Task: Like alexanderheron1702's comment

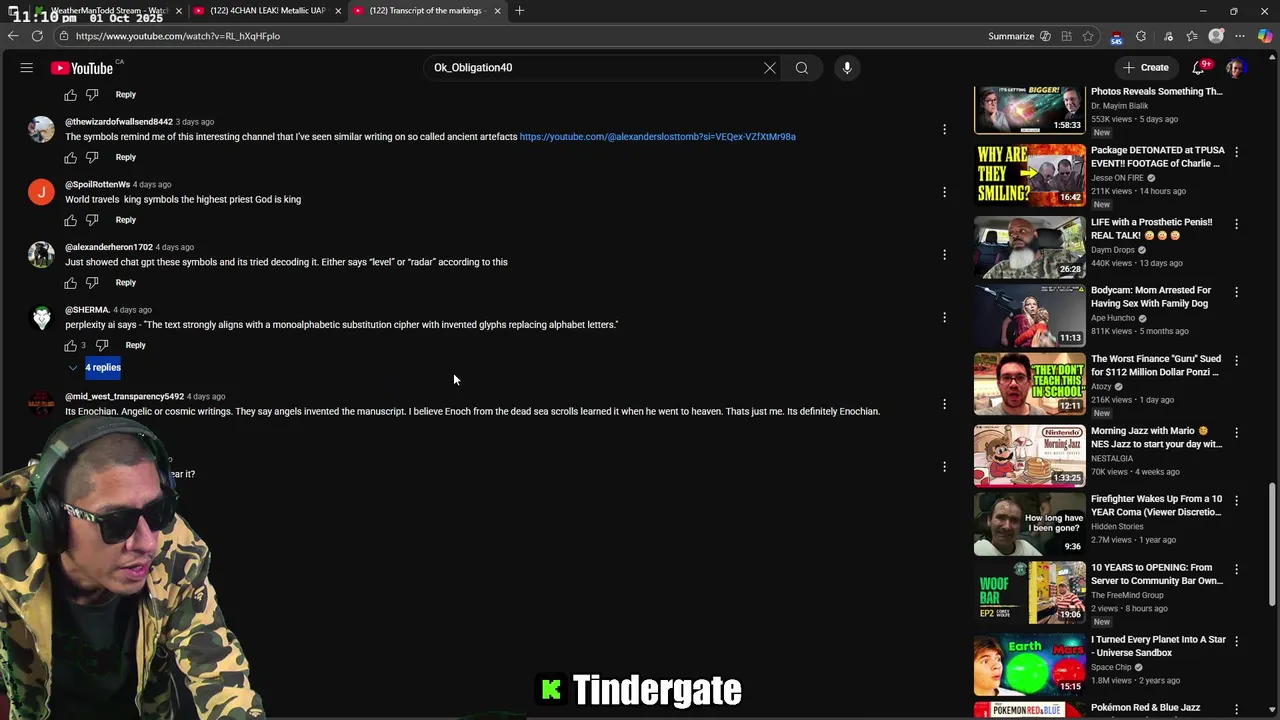Action: (70, 283)
